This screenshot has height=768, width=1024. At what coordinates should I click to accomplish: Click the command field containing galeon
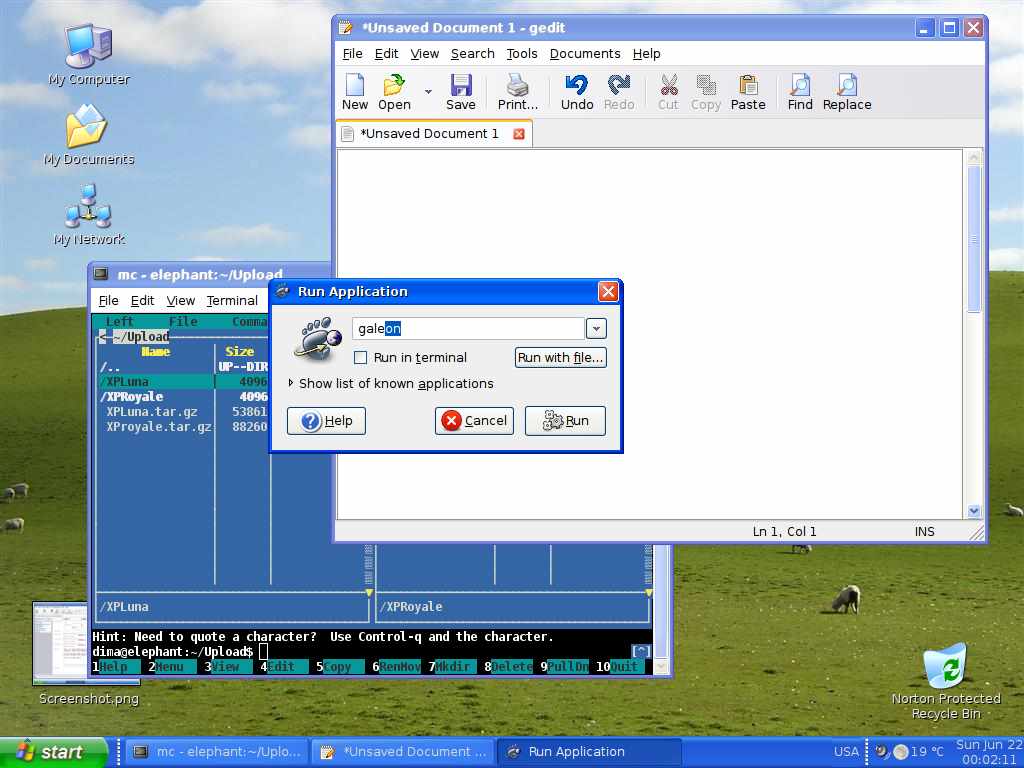click(x=468, y=328)
